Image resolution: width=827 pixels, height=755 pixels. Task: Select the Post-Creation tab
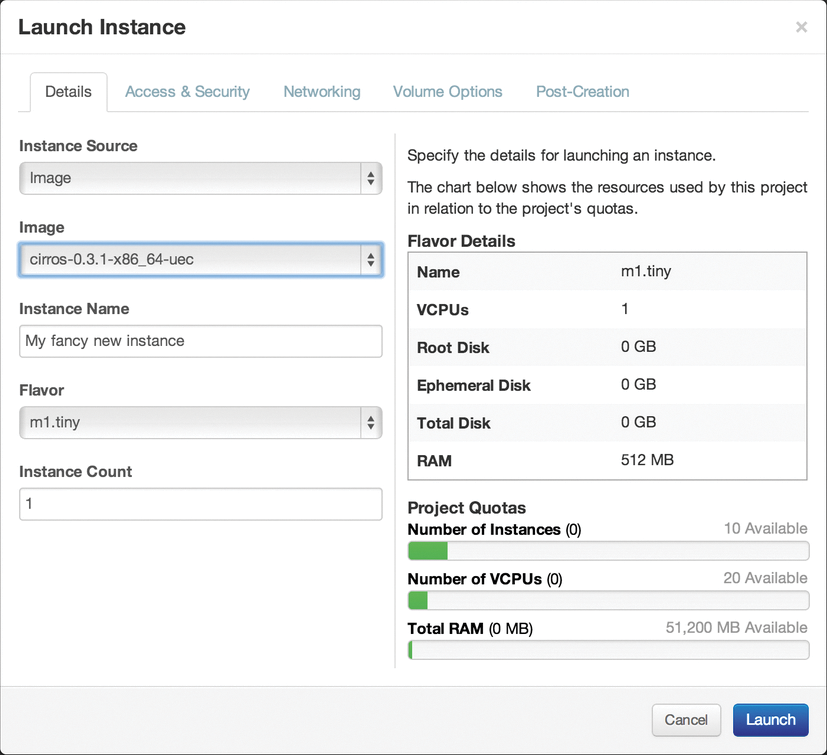click(x=582, y=91)
